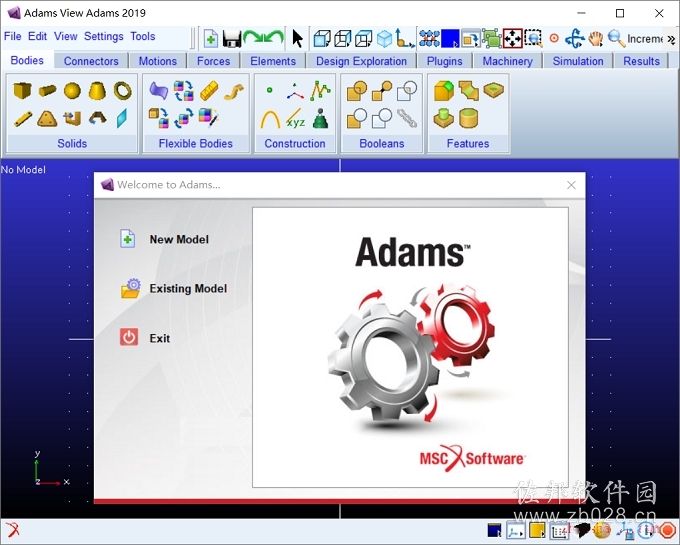
Task: Select the Cylinder solid tool
Action: 47,91
